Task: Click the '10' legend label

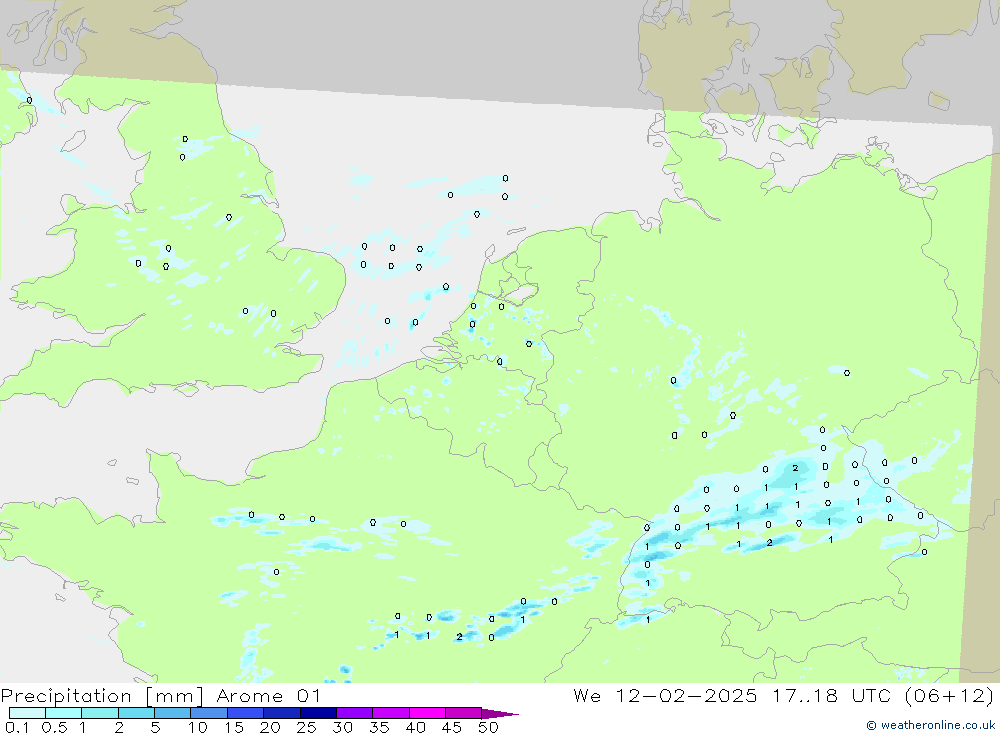Action: tap(198, 727)
